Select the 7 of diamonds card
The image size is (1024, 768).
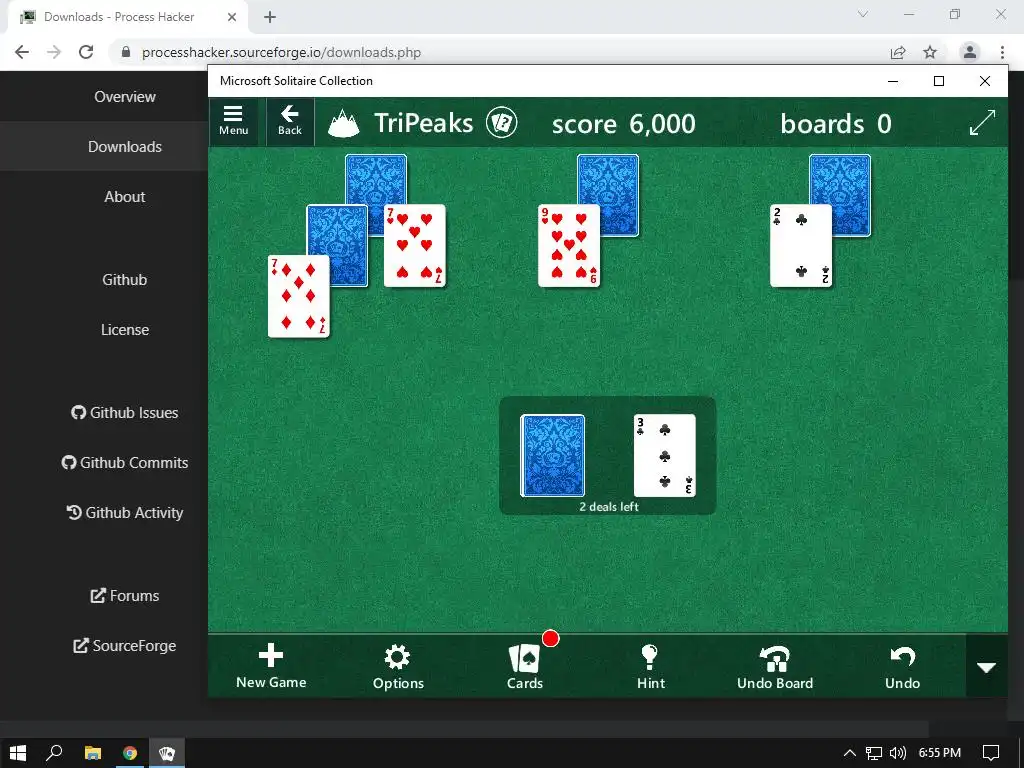[298, 296]
